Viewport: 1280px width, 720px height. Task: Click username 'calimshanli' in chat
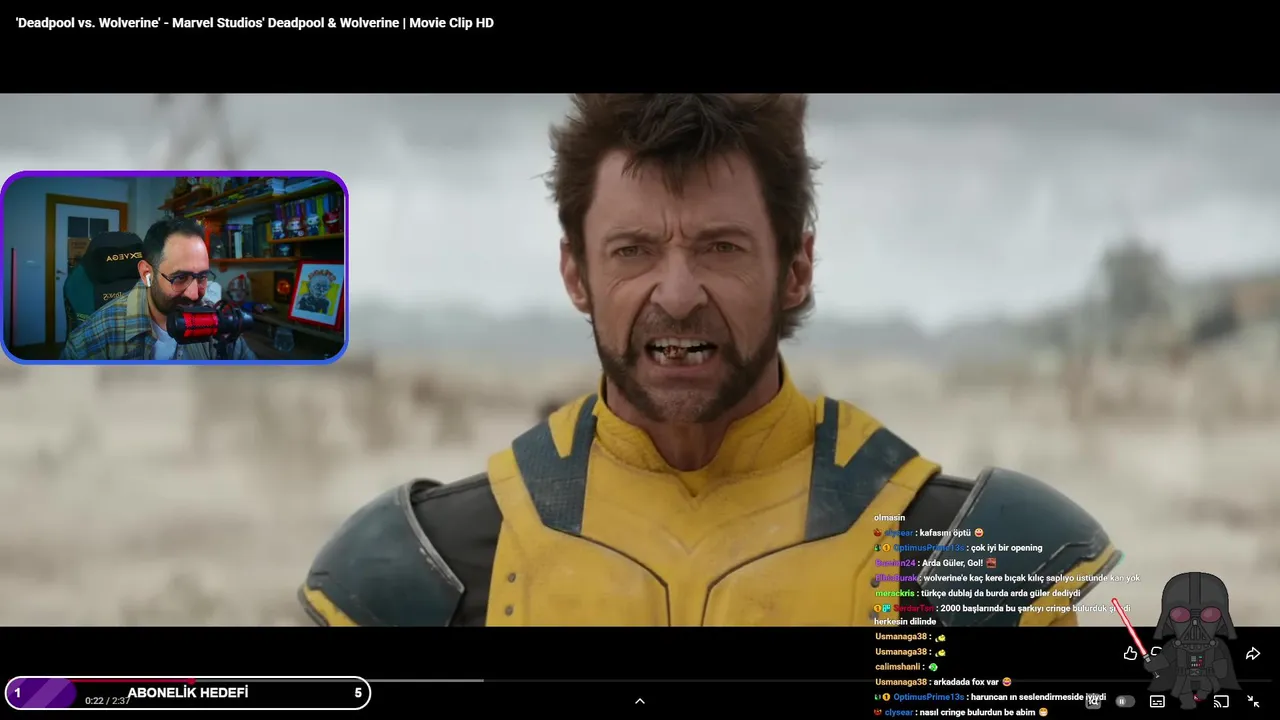(x=898, y=667)
